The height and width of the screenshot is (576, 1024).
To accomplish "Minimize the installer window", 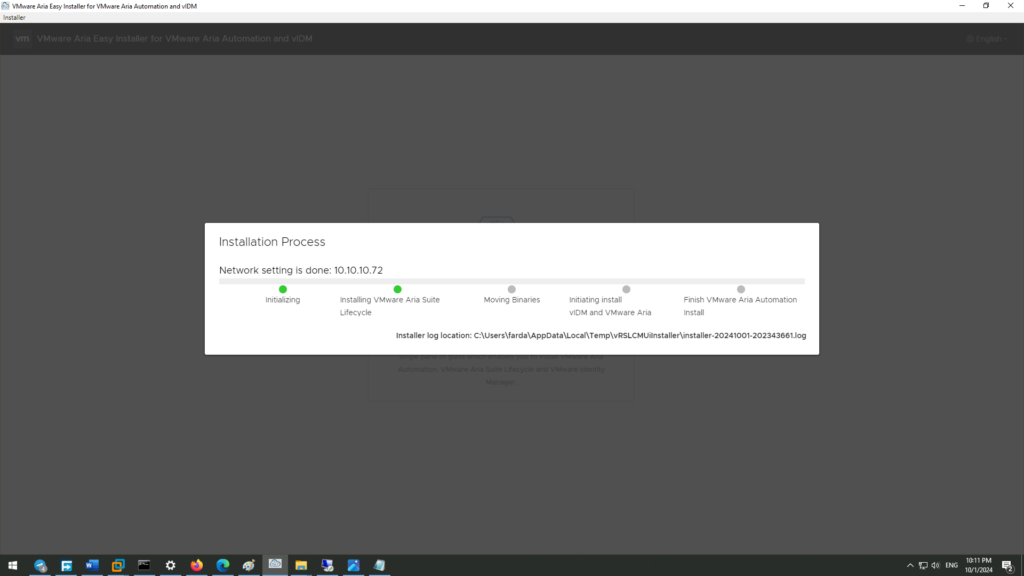I will 962,6.
